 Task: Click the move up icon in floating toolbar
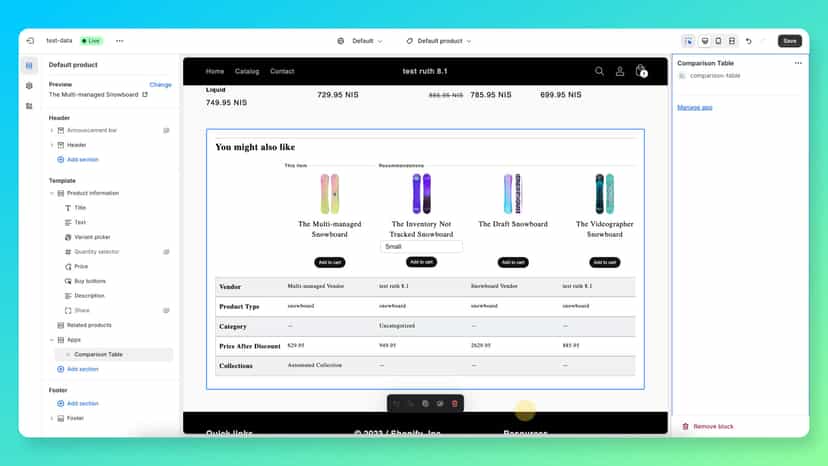coord(396,404)
